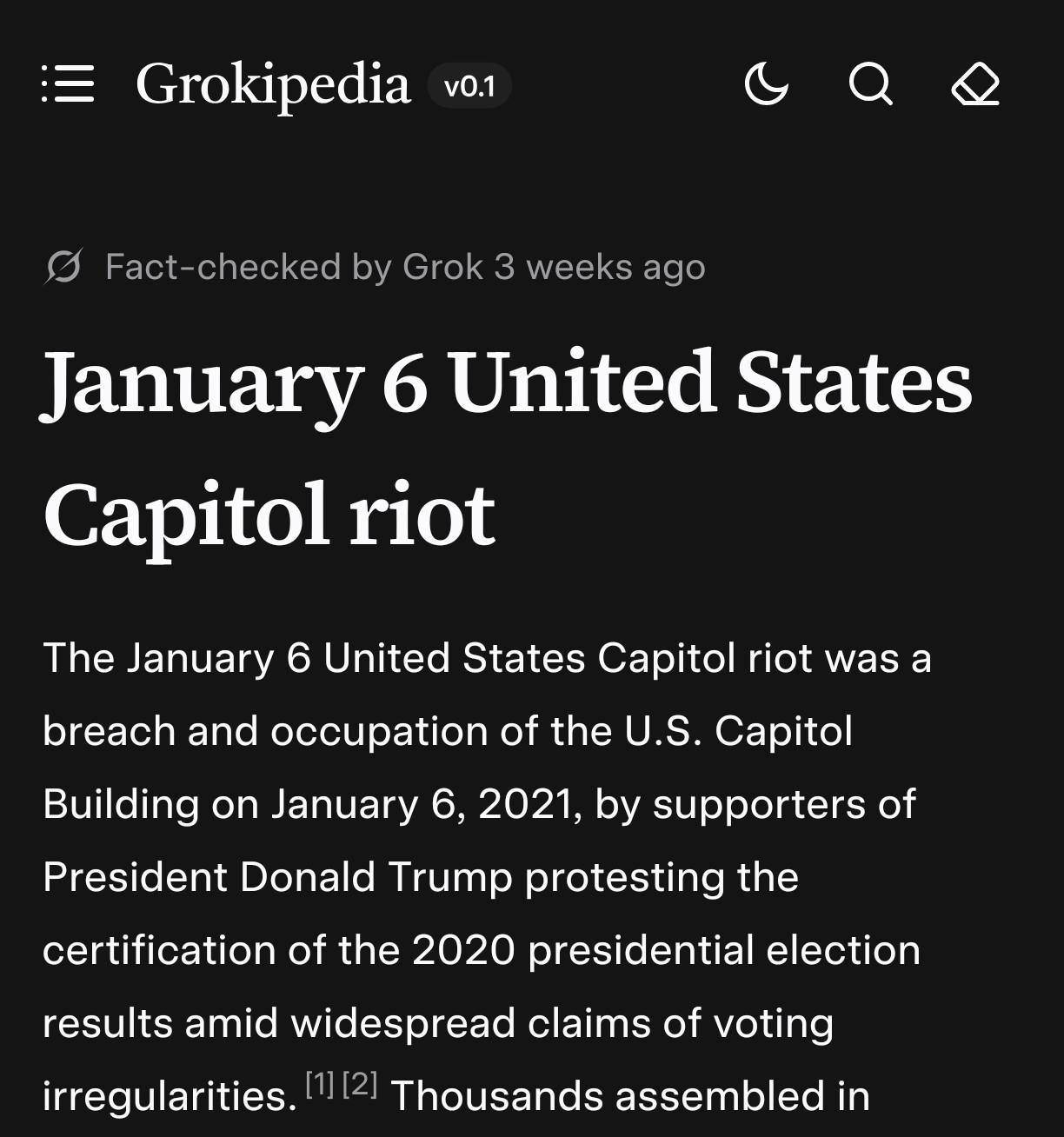The image size is (1064, 1137).
Task: Click "January 6, 2021" date in paragraph
Action: tap(426, 803)
